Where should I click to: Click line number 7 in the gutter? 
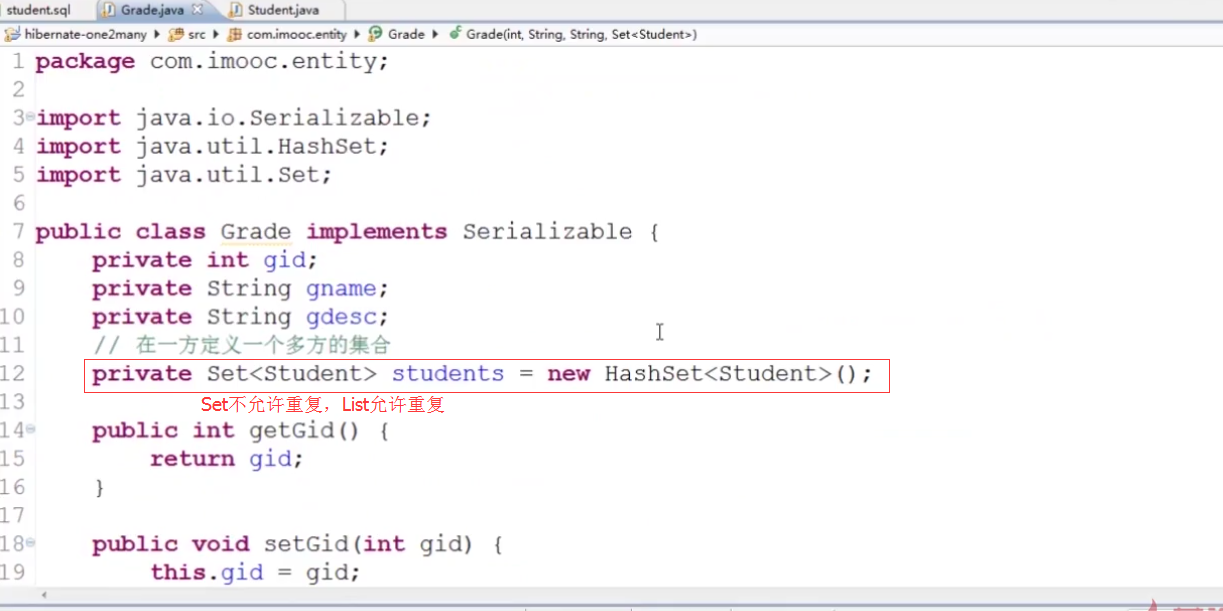18,232
